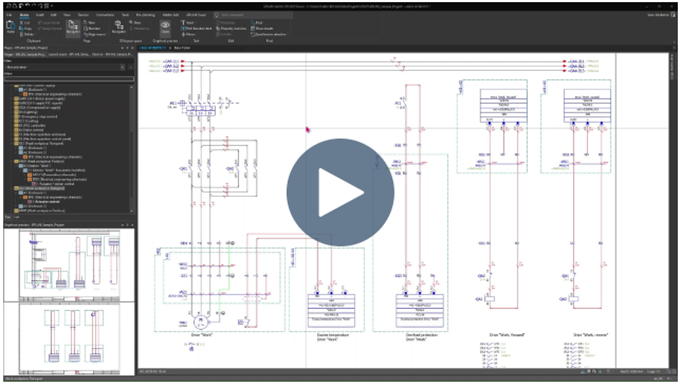The width and height of the screenshot is (681, 385).
Task: Switch to the Tree tab in navigator
Action: coord(8,217)
